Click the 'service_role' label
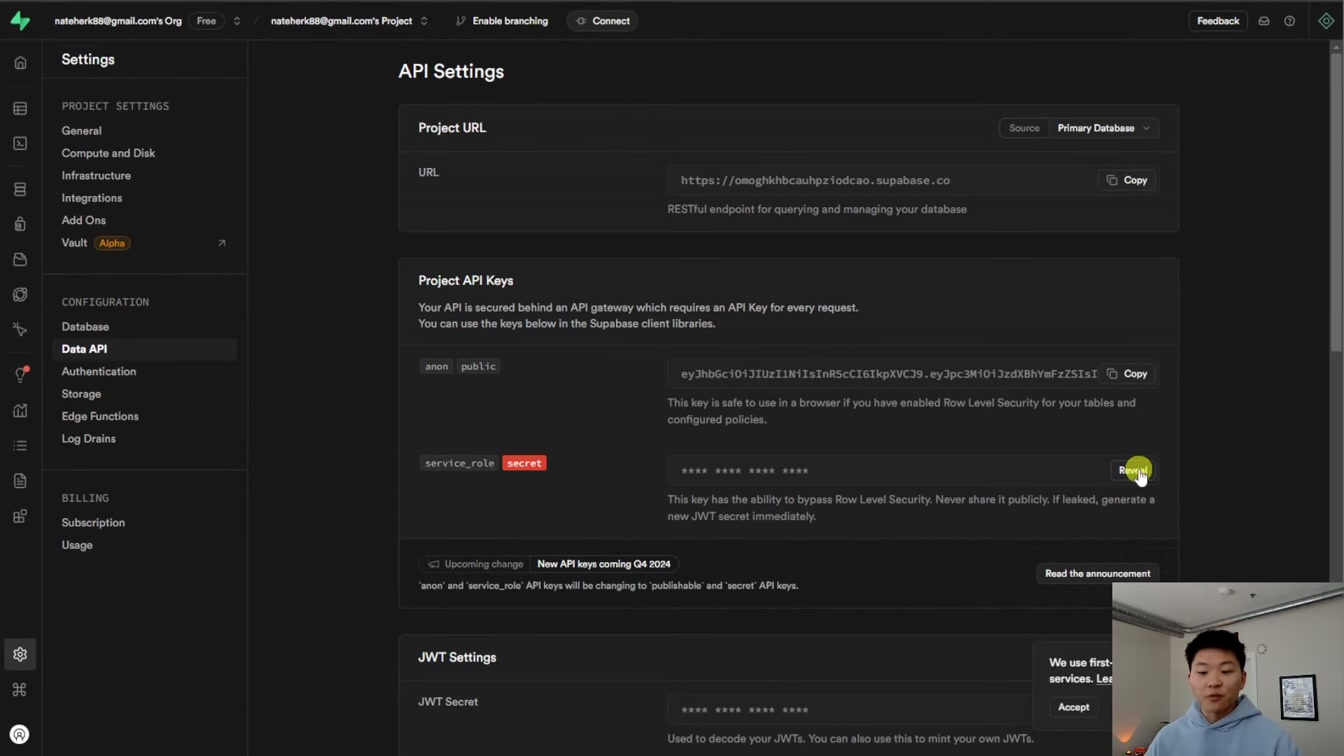Image resolution: width=1344 pixels, height=756 pixels. click(459, 463)
